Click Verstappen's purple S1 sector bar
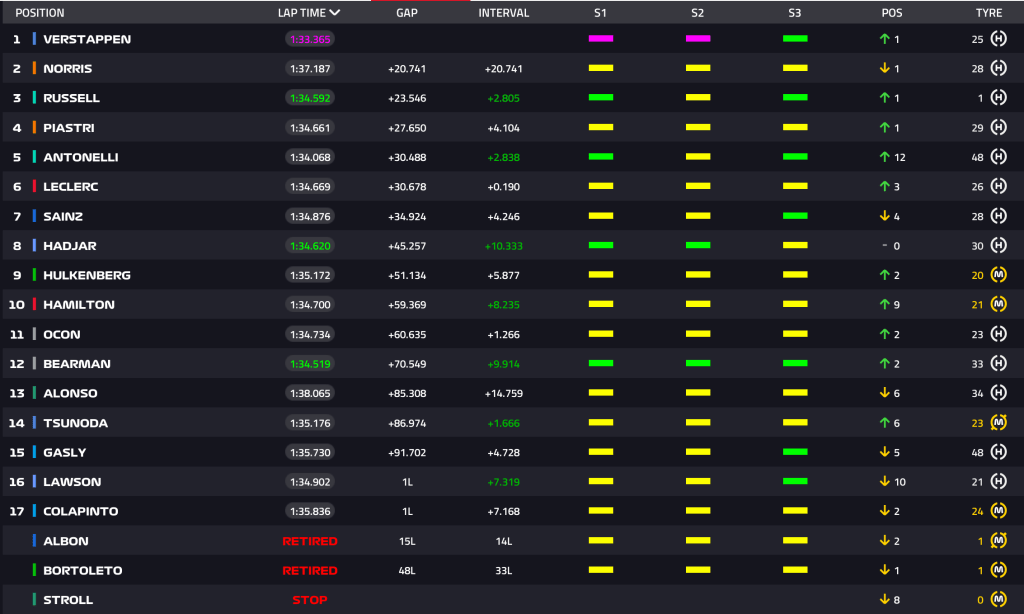 click(x=601, y=39)
